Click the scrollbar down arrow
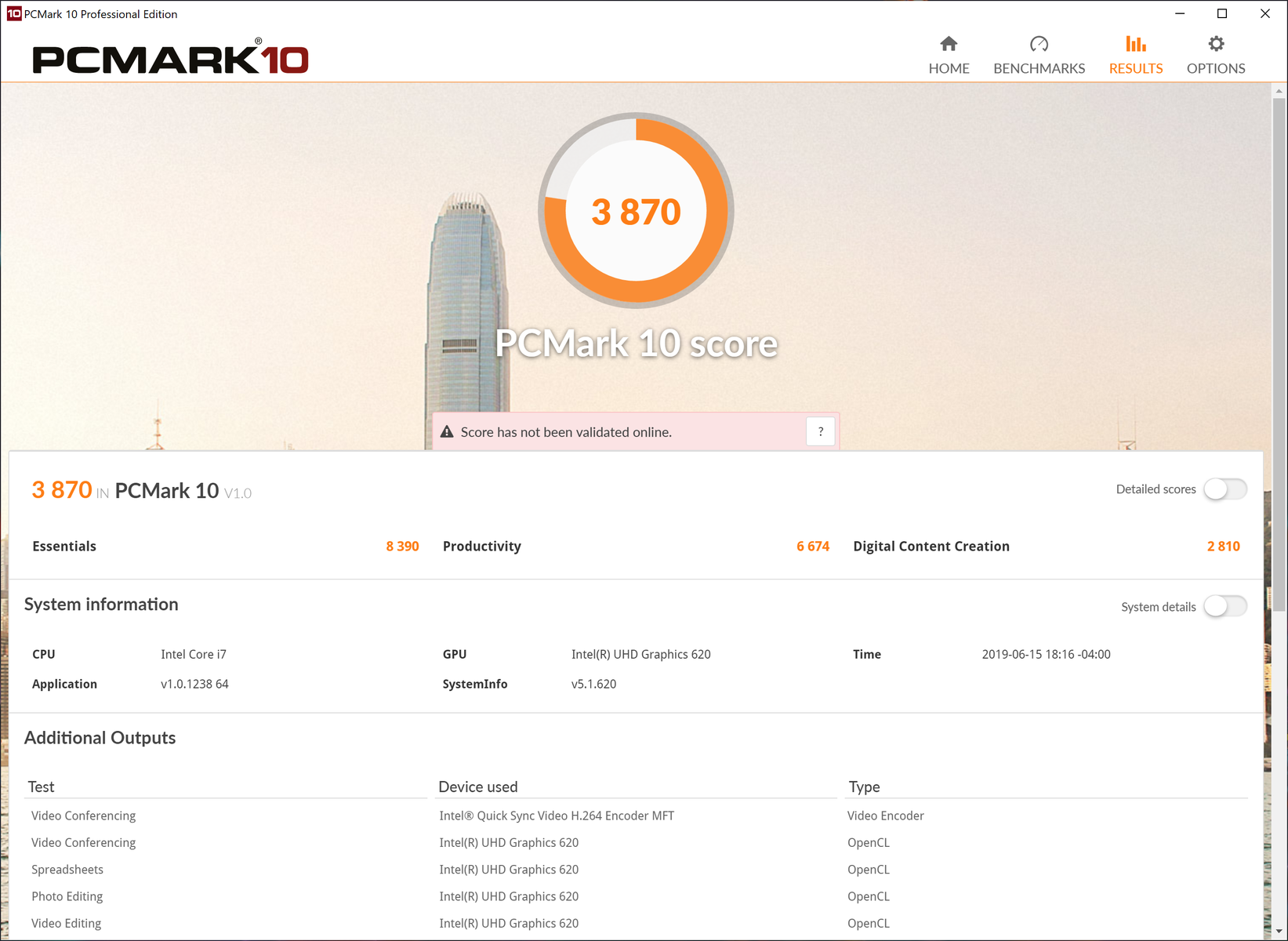1288x941 pixels. 1279,932
